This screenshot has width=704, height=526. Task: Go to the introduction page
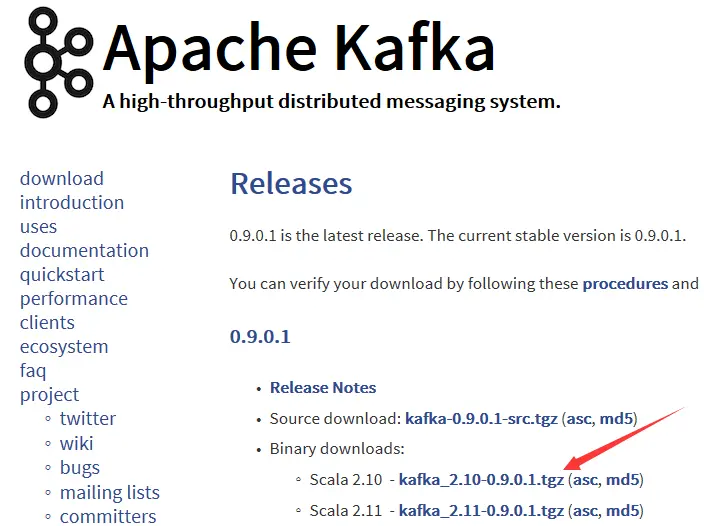[72, 203]
